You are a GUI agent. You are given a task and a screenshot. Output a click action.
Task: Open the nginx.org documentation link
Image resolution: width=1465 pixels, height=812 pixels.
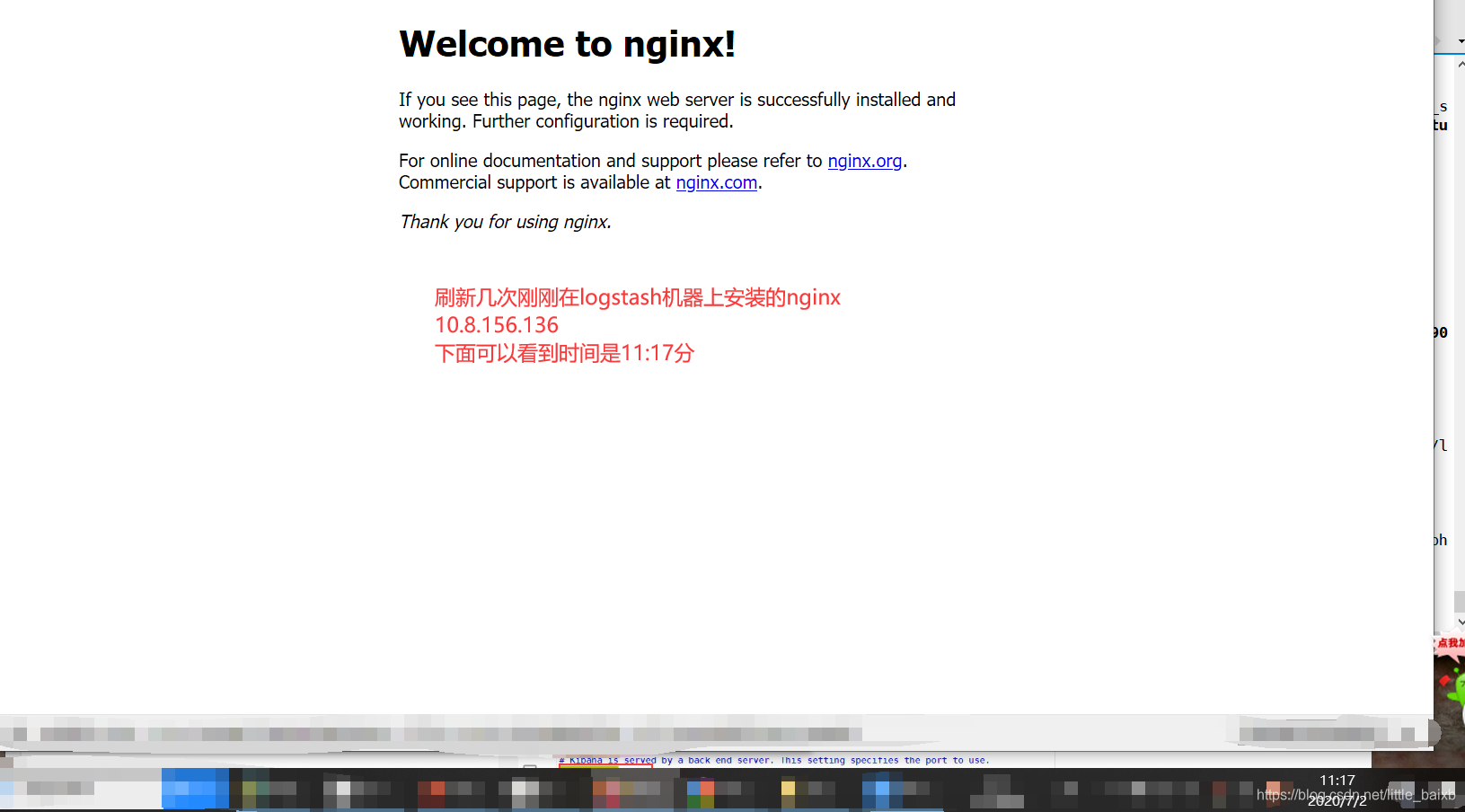(864, 161)
